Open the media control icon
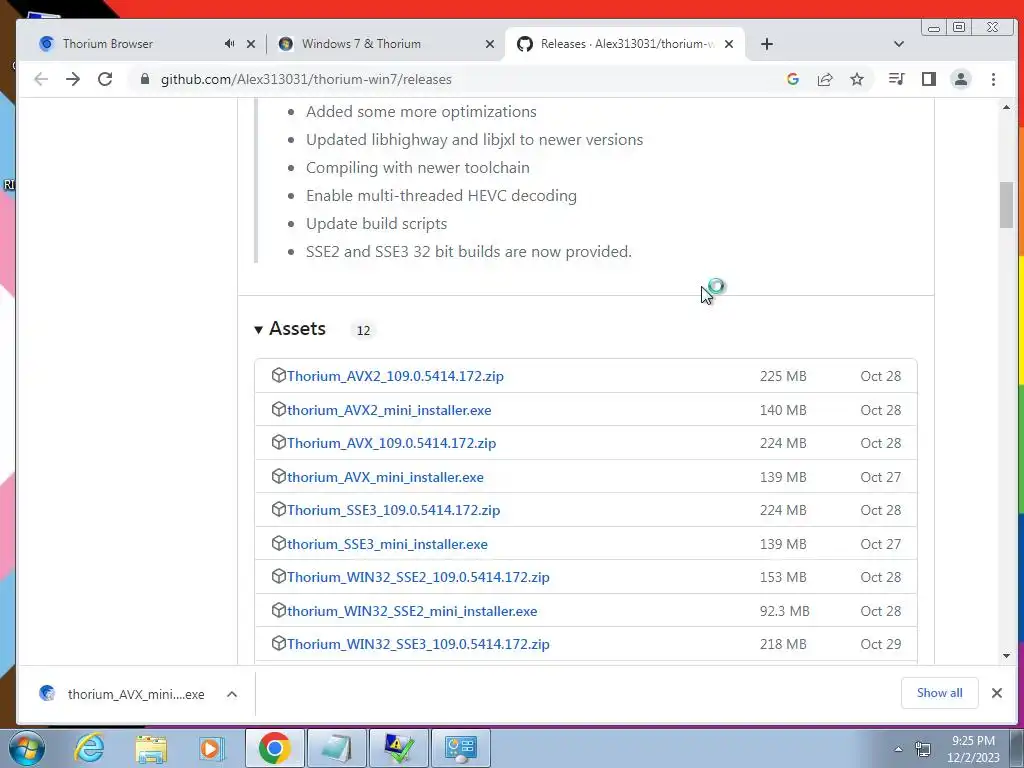 [x=897, y=79]
